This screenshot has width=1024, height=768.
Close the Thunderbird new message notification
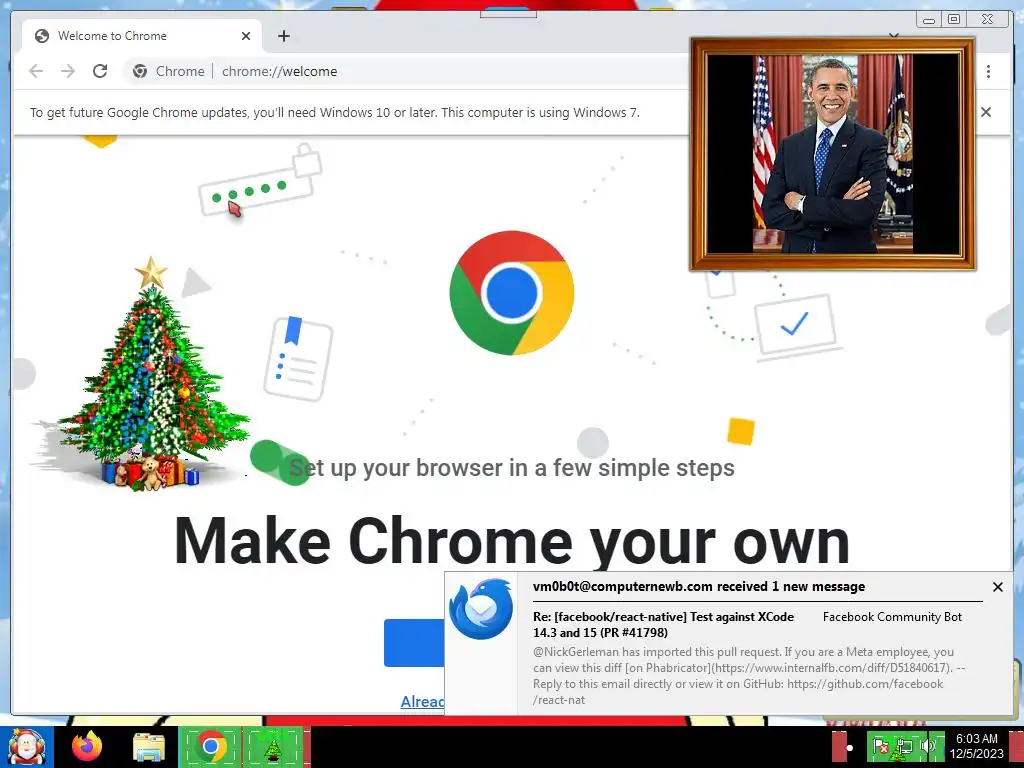tap(997, 587)
